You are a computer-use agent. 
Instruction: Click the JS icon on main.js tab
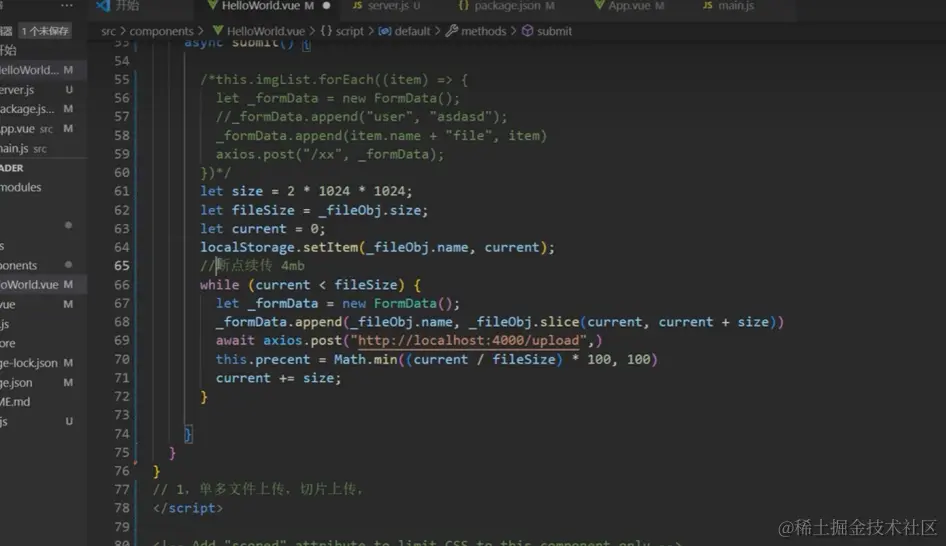pos(708,5)
